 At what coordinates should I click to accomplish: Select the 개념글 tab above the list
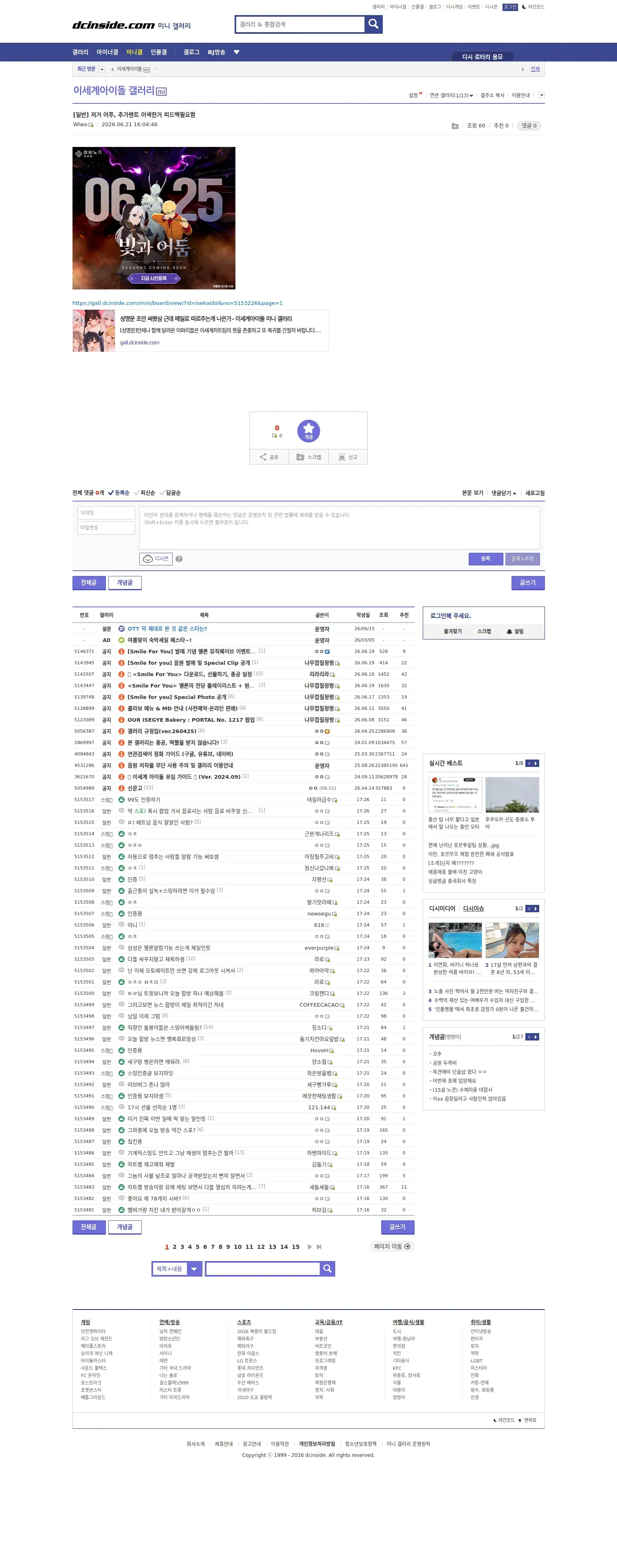coord(125,583)
